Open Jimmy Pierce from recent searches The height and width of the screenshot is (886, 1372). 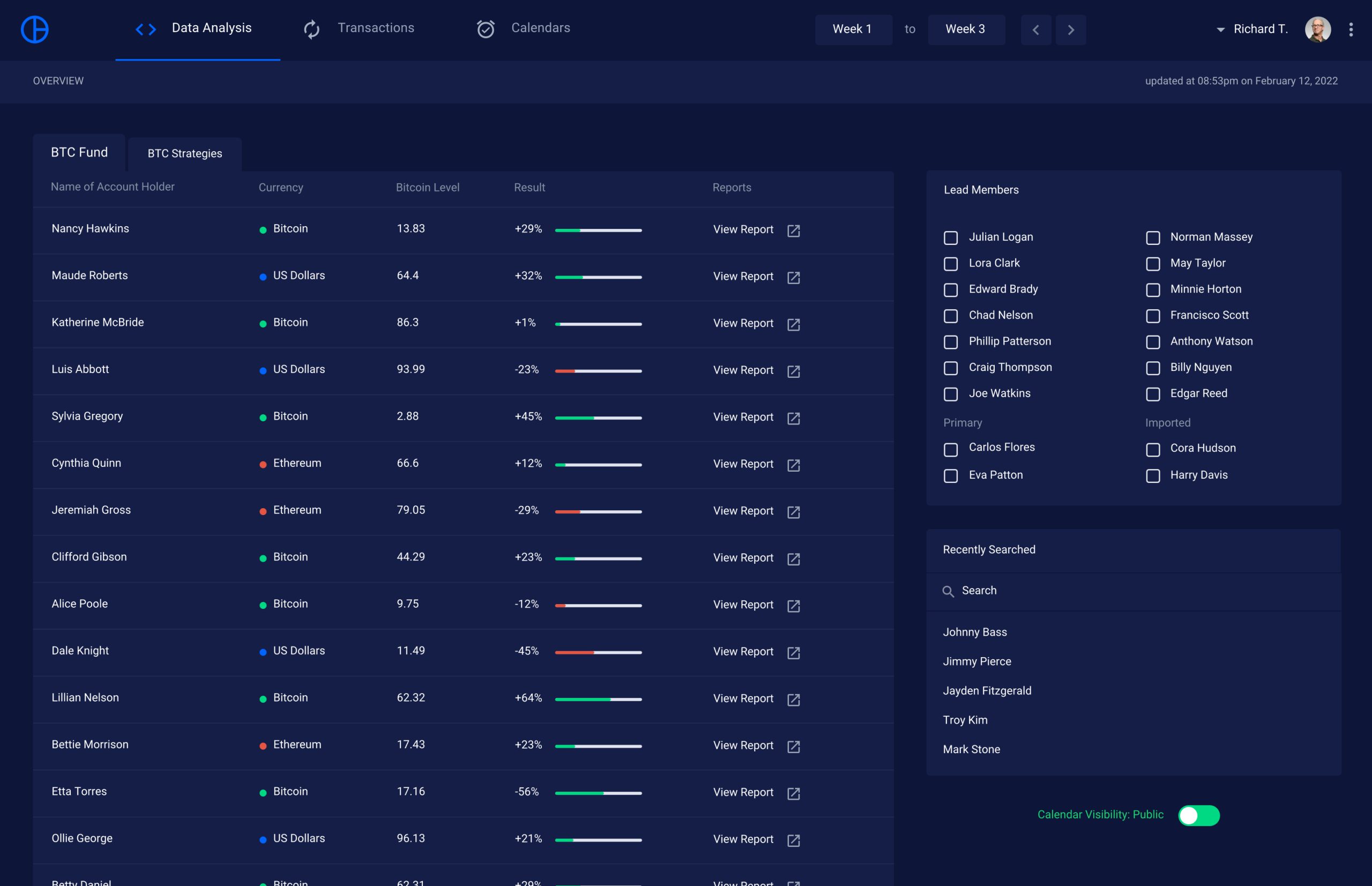click(977, 661)
